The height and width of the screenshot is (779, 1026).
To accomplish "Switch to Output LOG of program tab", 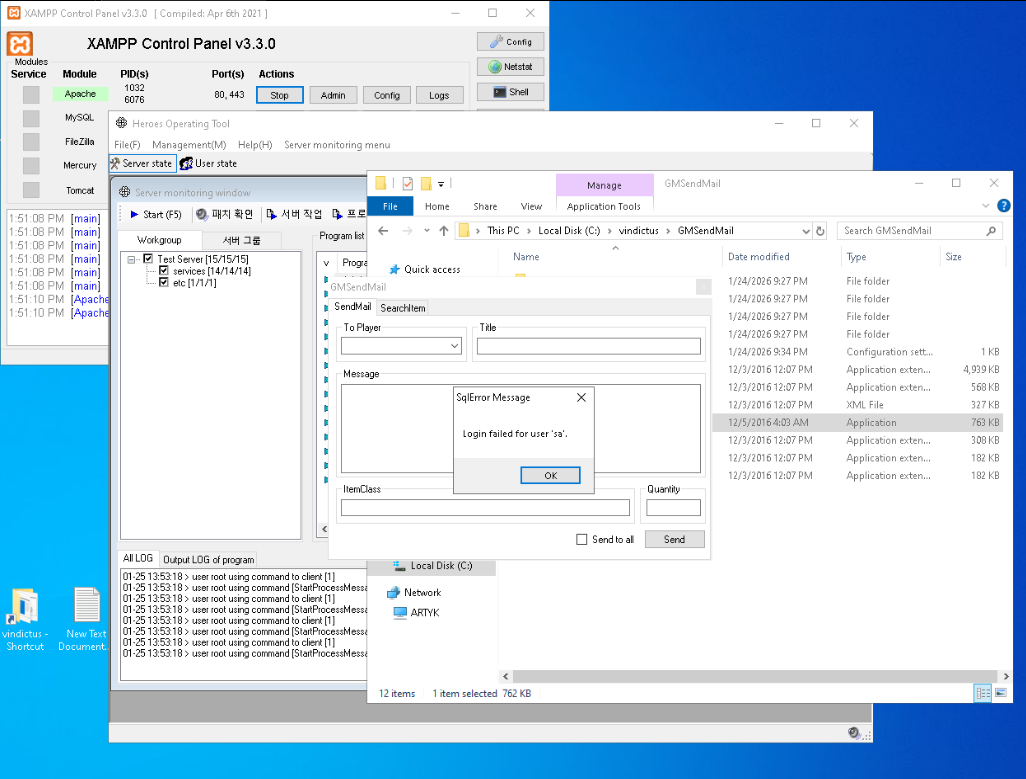I will tap(209, 560).
